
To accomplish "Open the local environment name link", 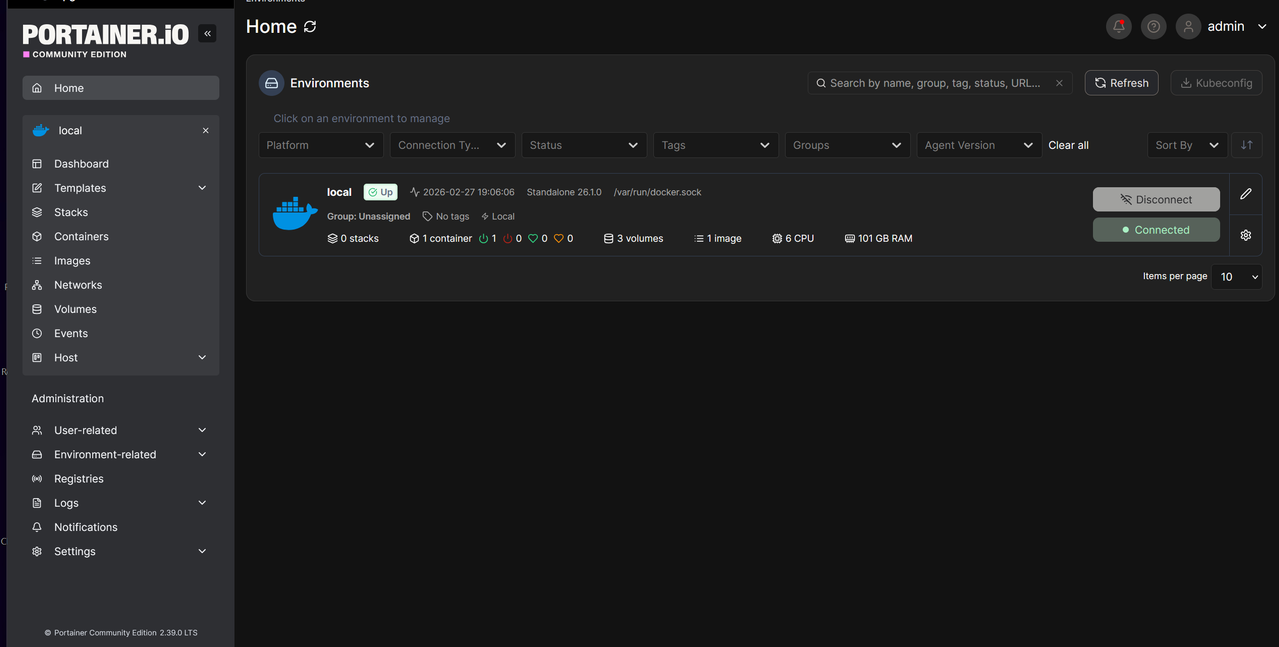I will tap(339, 192).
